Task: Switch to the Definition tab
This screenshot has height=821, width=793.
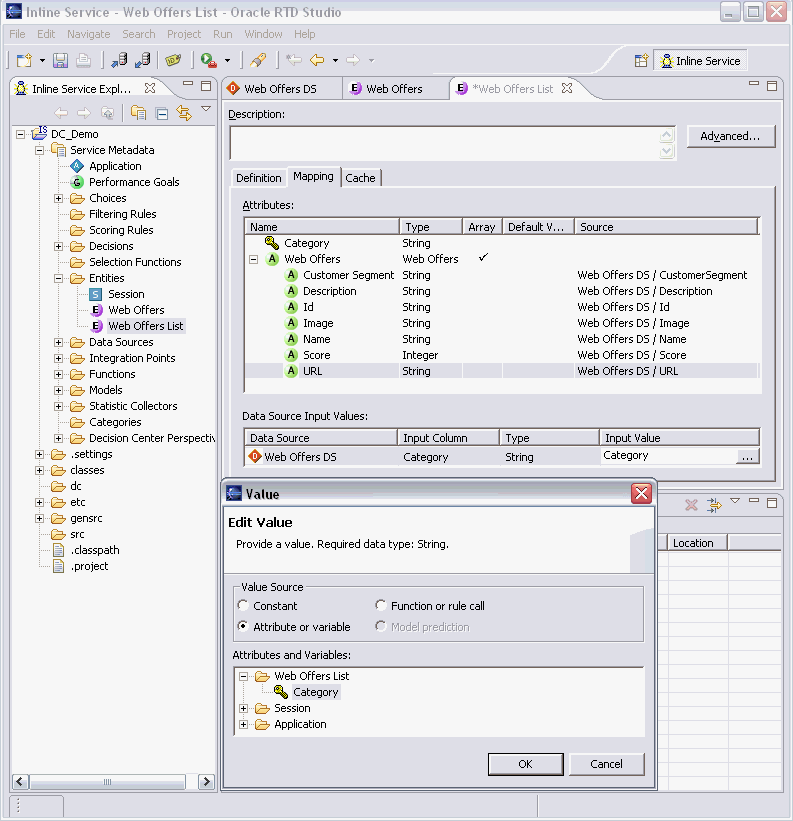Action: (259, 178)
